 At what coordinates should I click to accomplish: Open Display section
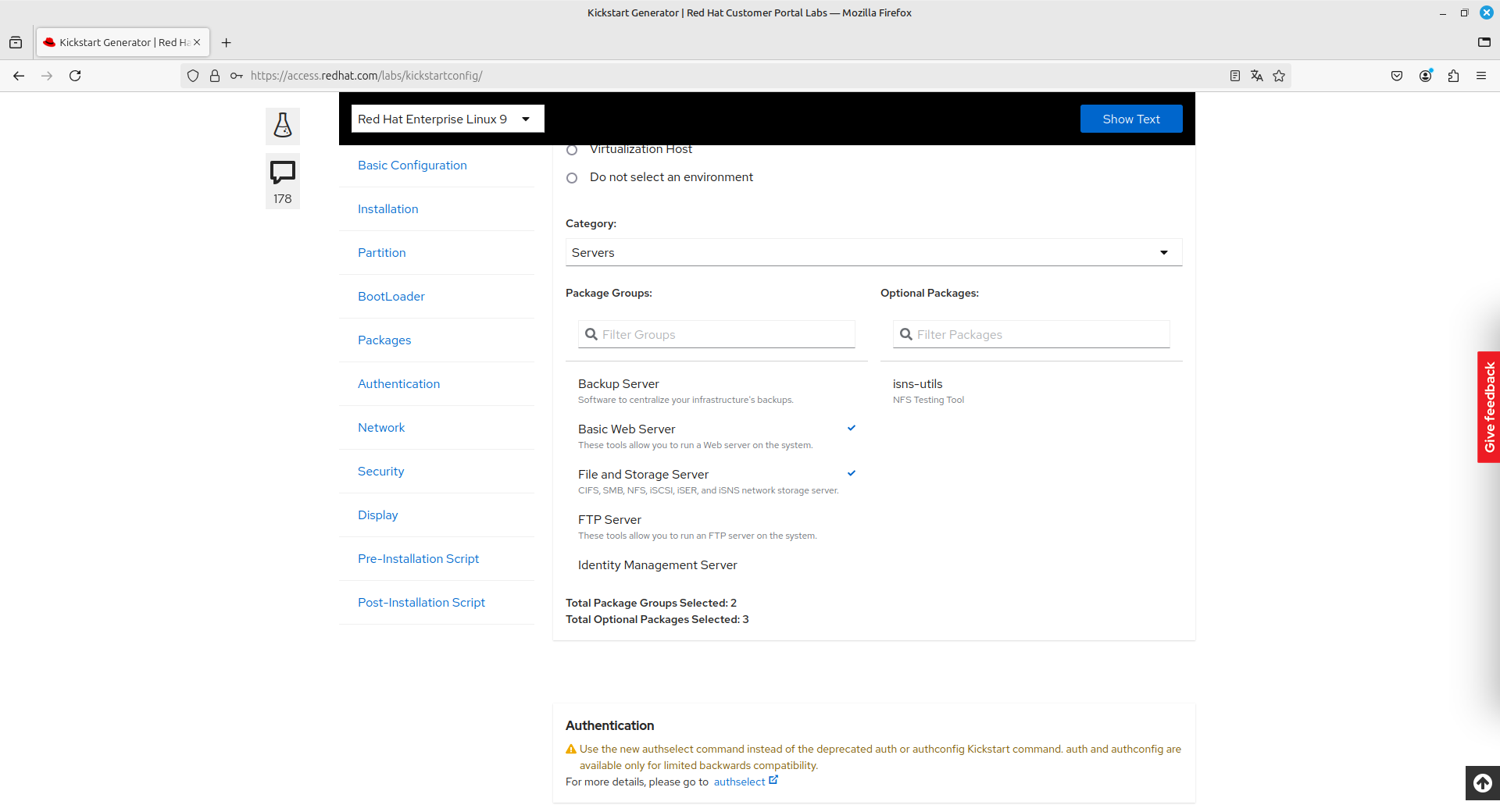(378, 515)
